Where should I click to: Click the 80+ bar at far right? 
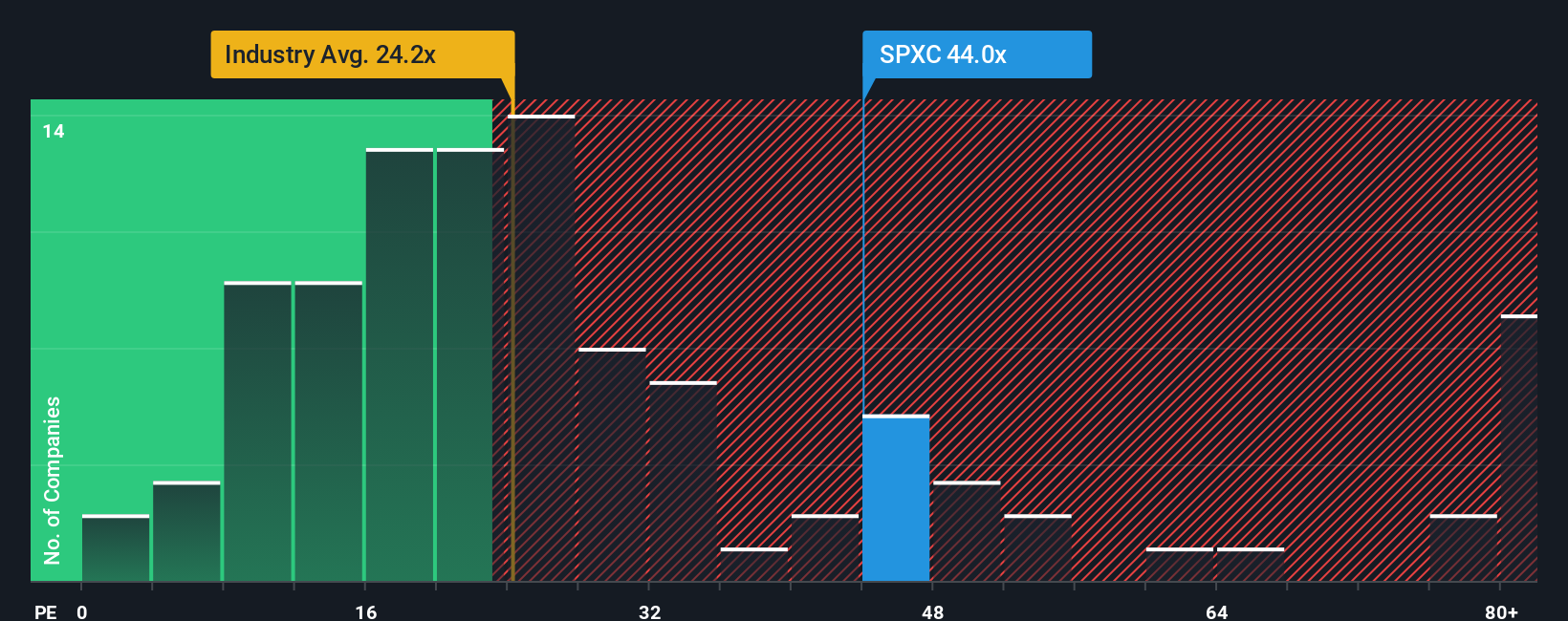point(1519,447)
